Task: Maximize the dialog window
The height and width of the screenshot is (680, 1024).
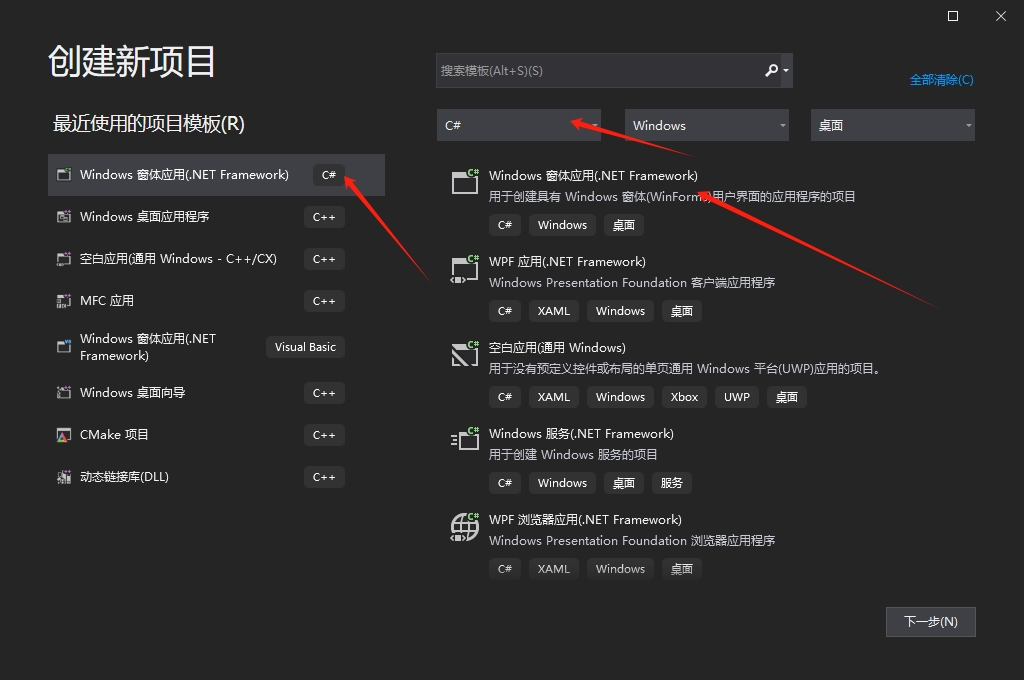Action: (953, 16)
